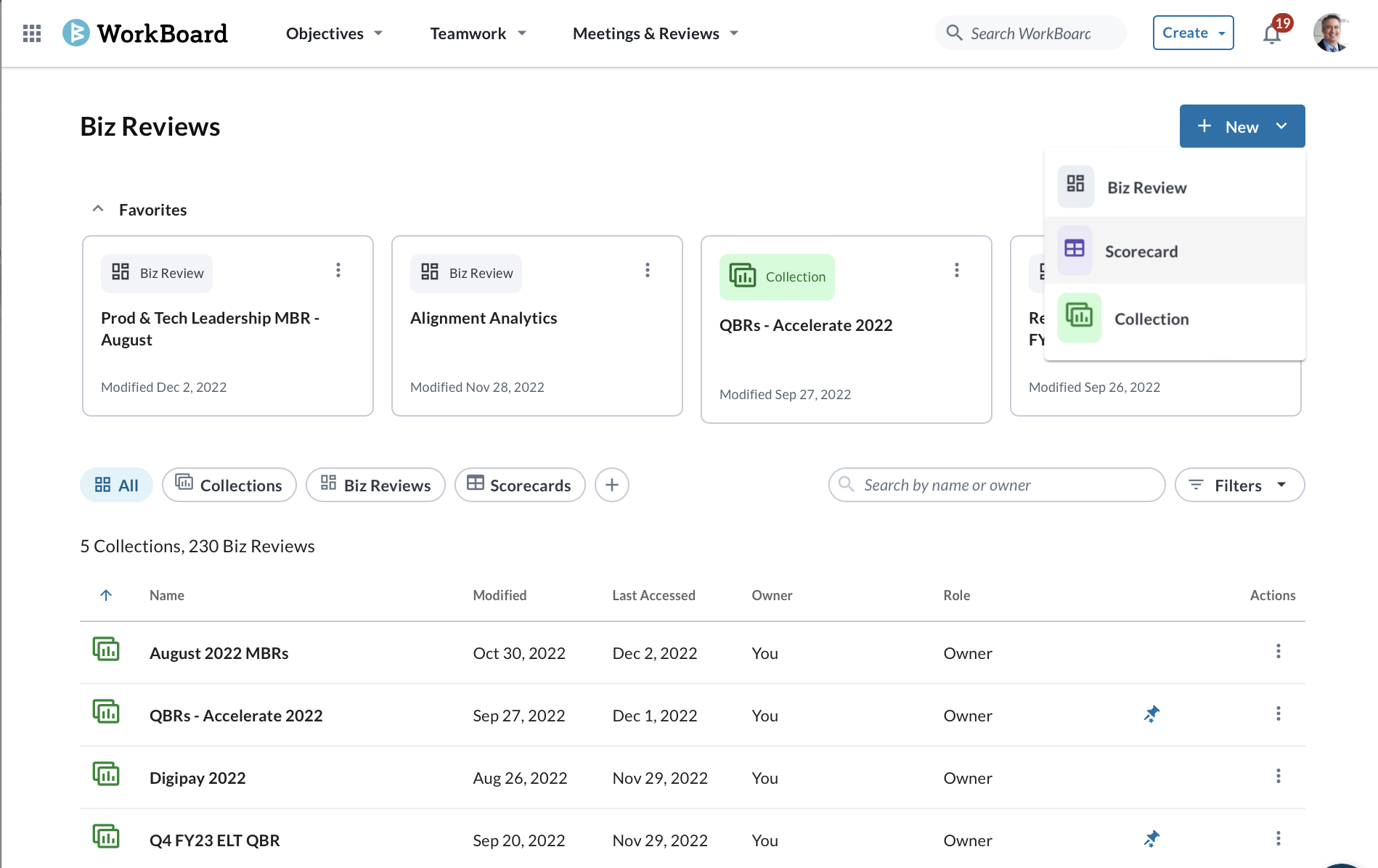Screen dimensions: 1378x868
Task: Open August 2022 MBRs collection
Action: pos(219,653)
